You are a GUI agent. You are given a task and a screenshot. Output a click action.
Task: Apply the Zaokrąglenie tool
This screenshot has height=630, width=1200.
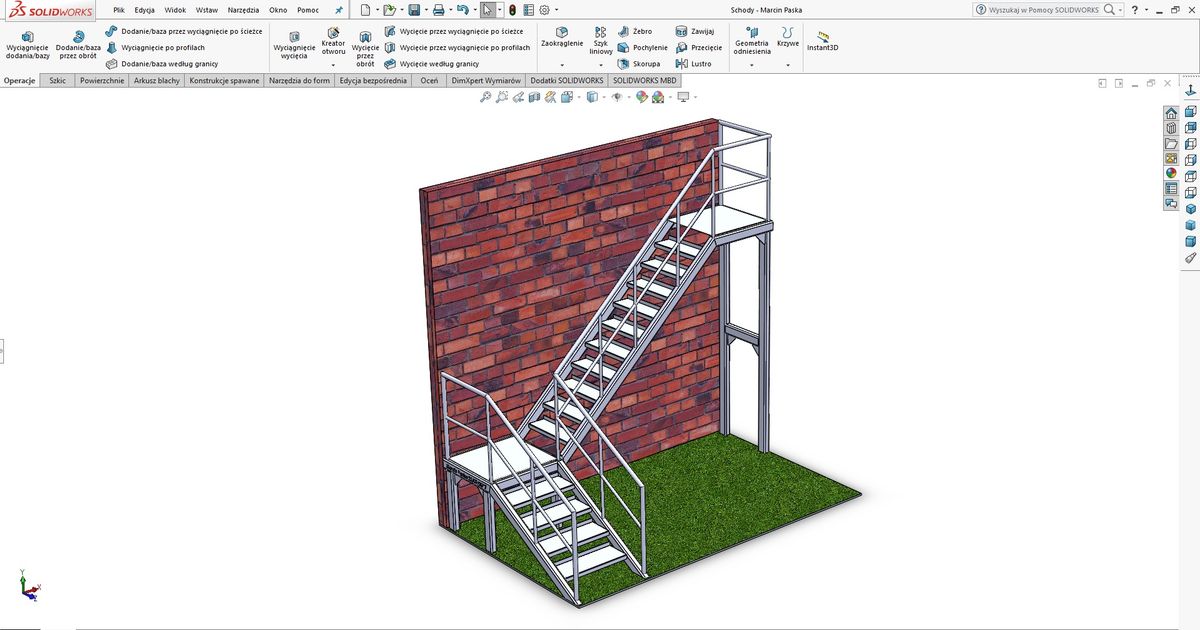(x=561, y=40)
